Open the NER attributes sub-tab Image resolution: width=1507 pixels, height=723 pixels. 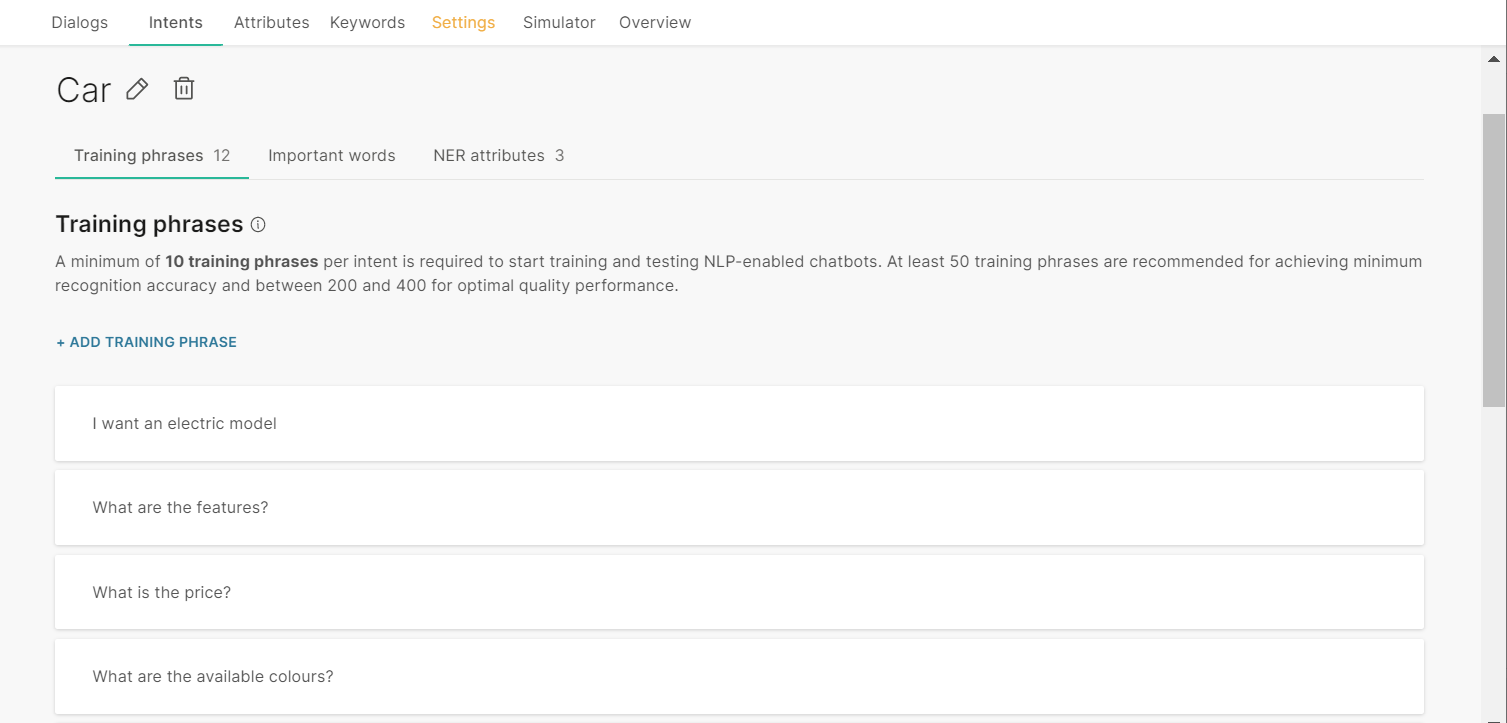click(x=498, y=155)
